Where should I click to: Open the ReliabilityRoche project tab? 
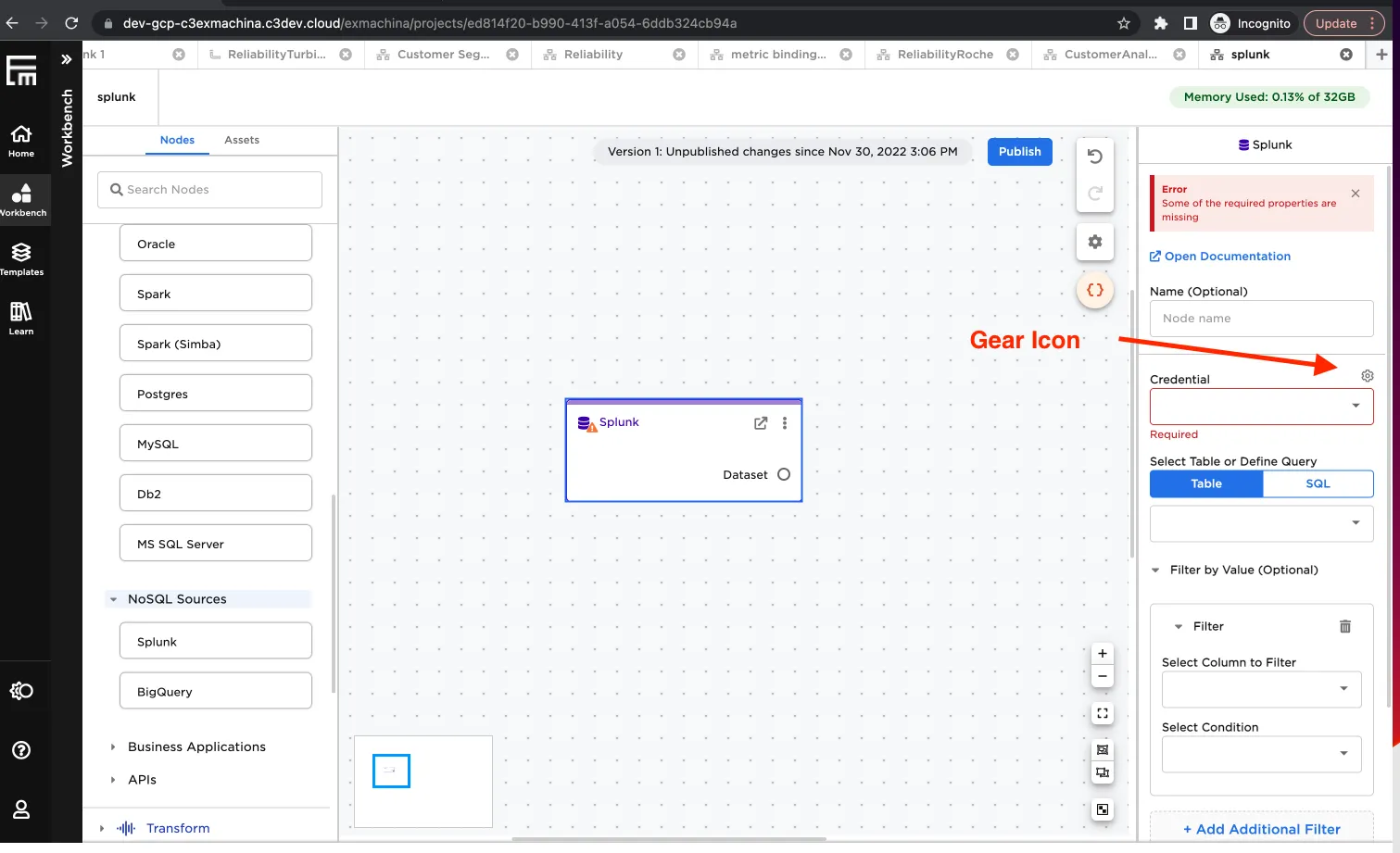(x=944, y=55)
